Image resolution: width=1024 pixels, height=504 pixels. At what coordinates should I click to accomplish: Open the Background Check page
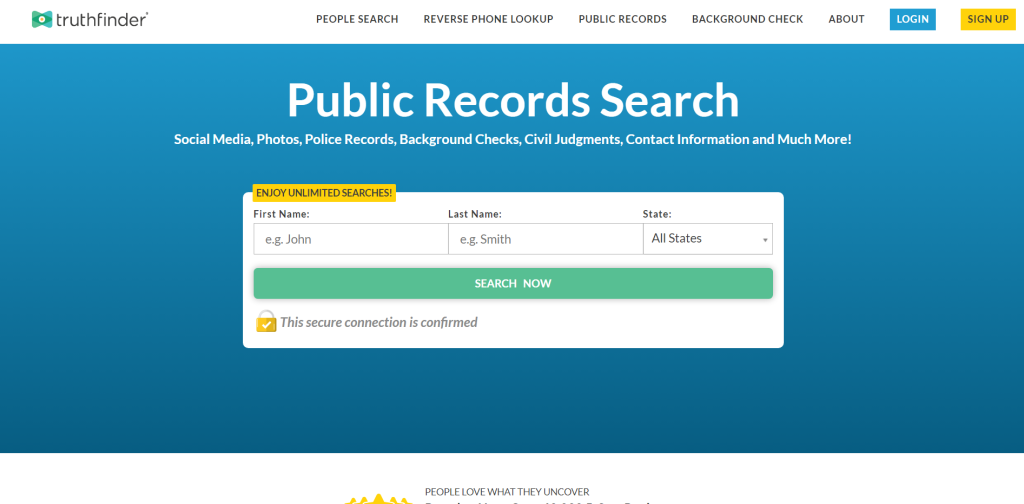pyautogui.click(x=747, y=19)
